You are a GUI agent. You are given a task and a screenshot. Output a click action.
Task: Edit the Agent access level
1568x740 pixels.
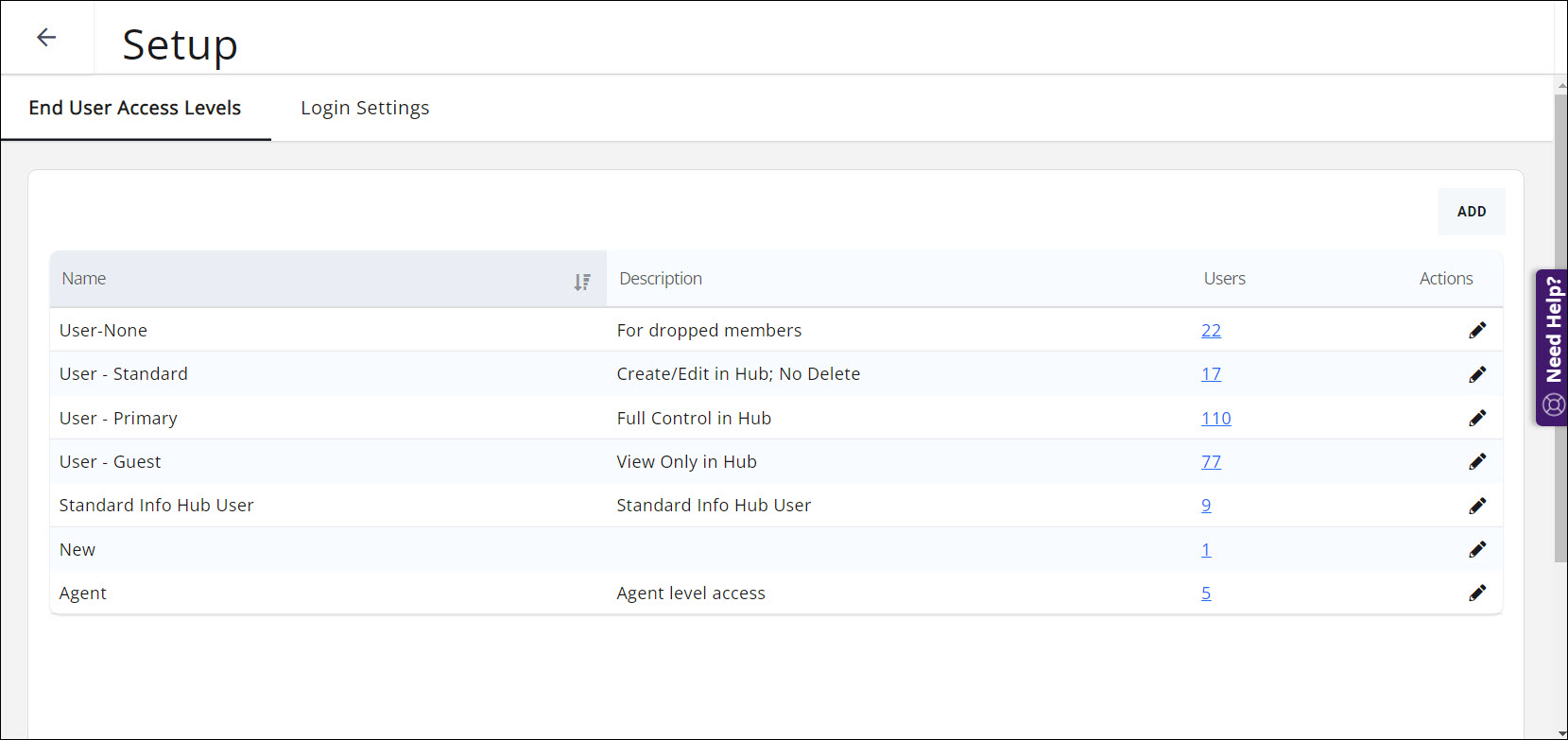(x=1479, y=593)
